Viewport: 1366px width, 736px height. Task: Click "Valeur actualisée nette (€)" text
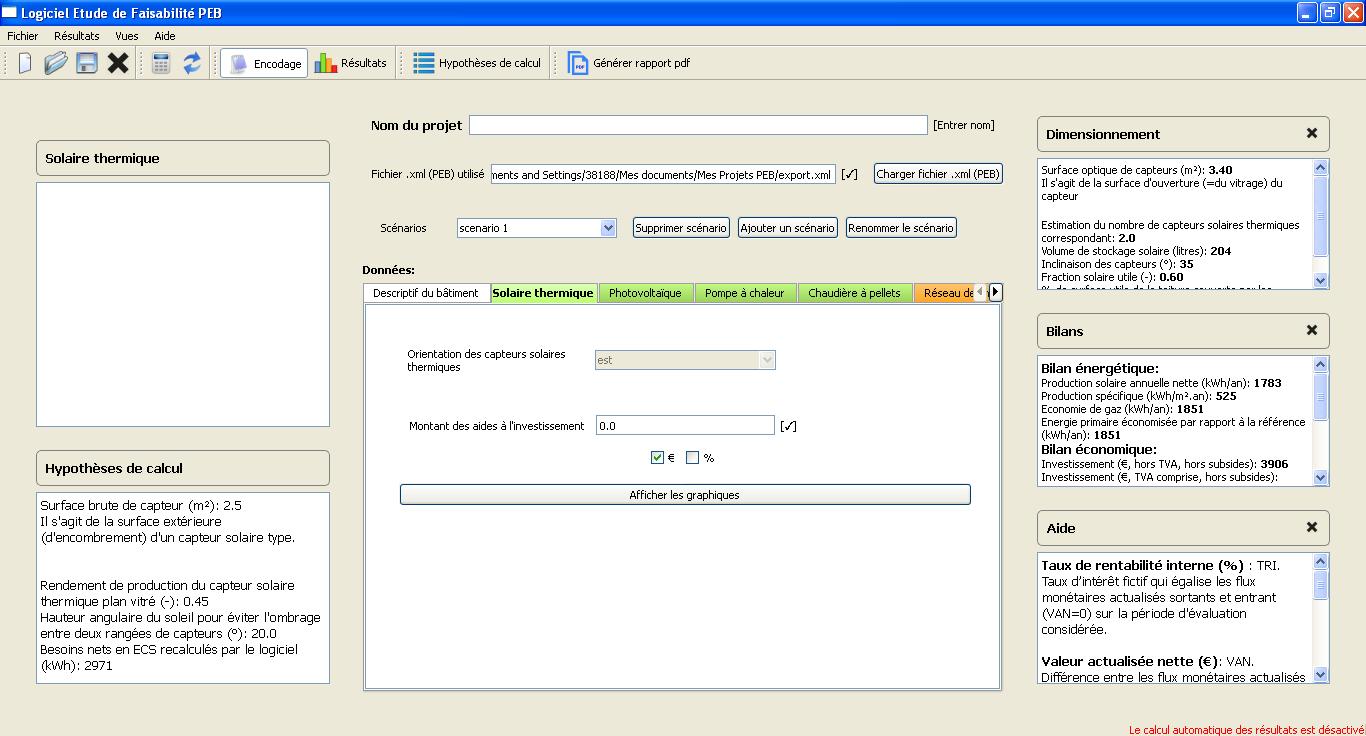1131,661
